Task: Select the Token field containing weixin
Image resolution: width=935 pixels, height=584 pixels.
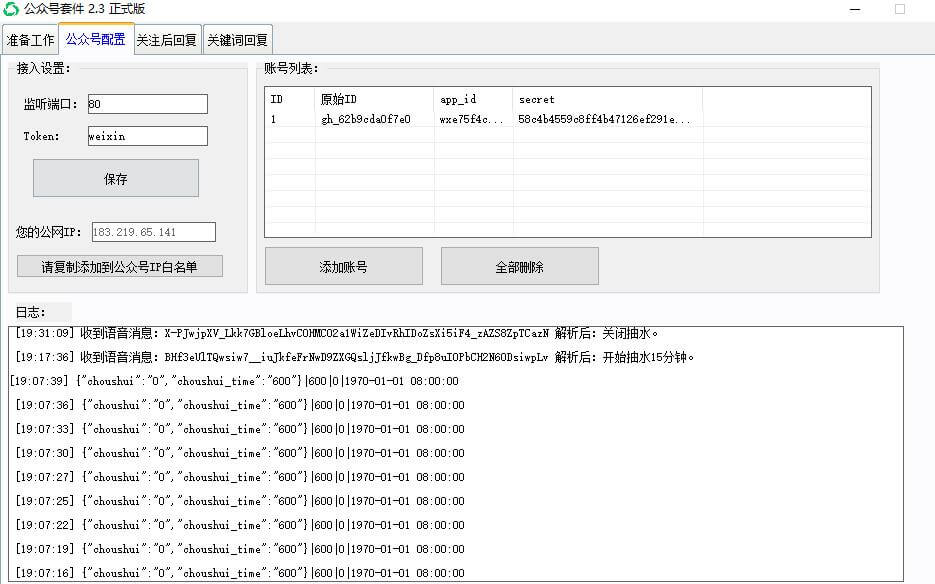Action: (147, 136)
